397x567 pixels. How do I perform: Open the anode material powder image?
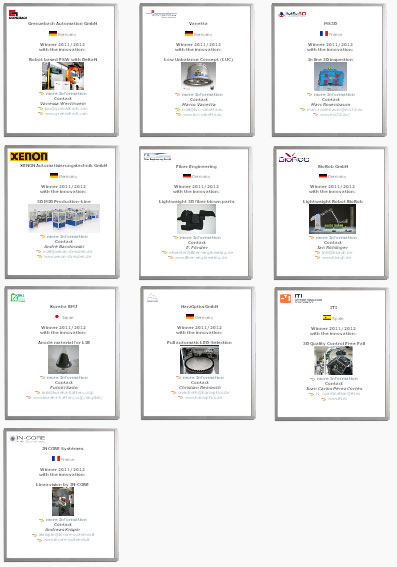(63, 359)
